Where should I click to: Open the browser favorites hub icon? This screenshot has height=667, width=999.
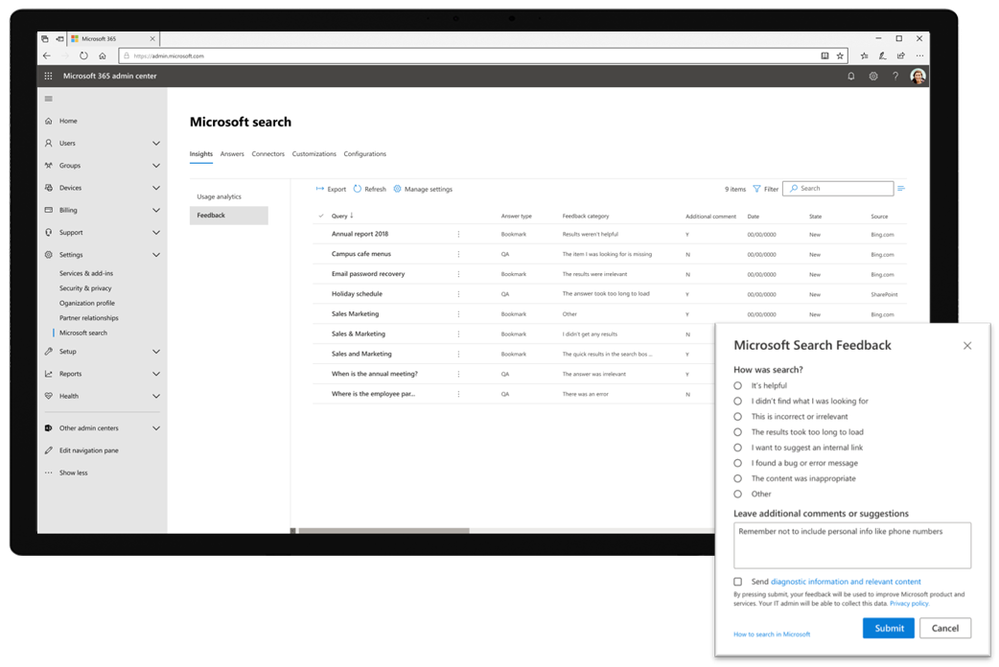864,56
